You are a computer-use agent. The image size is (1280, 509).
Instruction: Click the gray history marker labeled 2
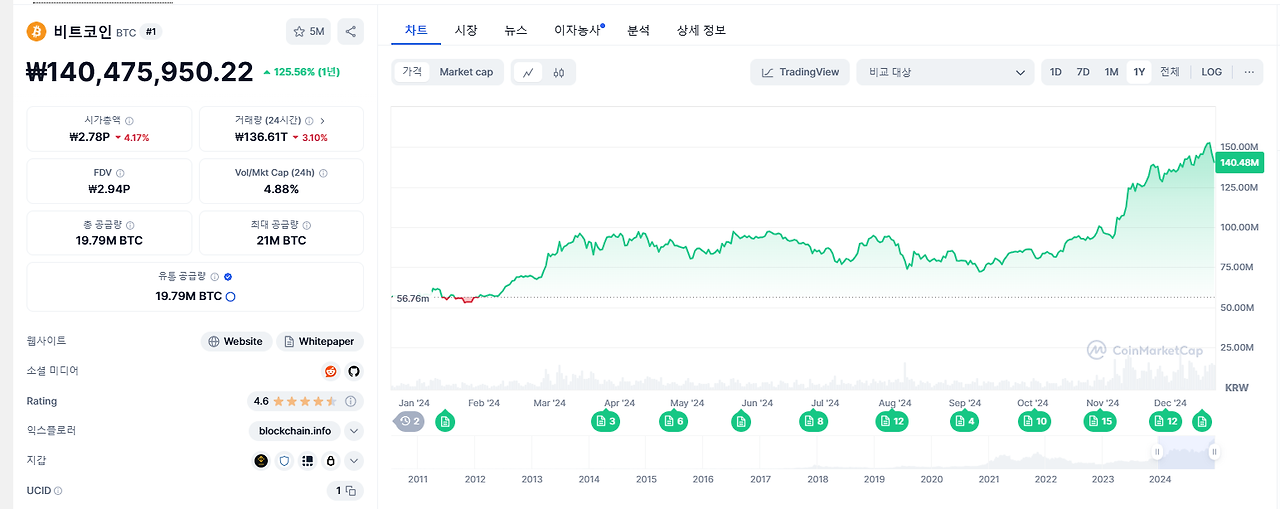click(410, 422)
